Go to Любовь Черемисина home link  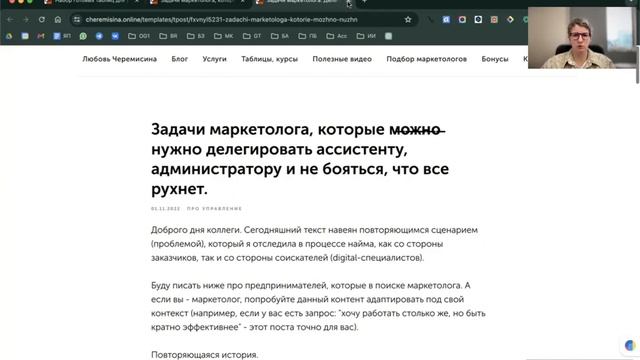pyautogui.click(x=120, y=59)
